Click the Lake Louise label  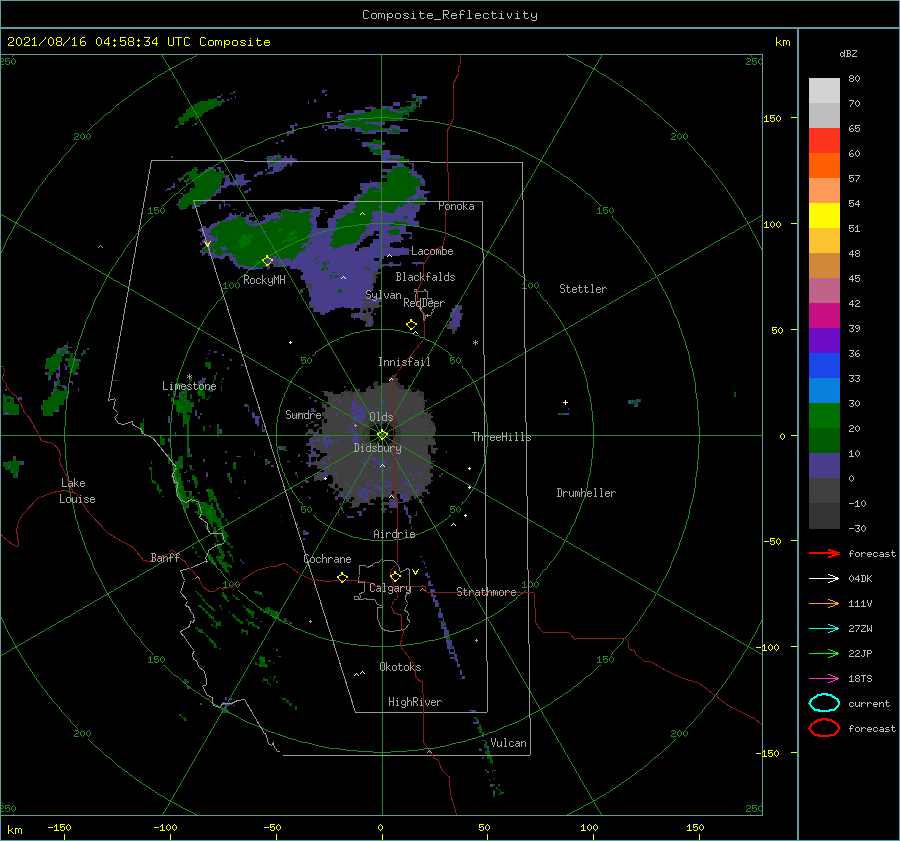coord(77,491)
